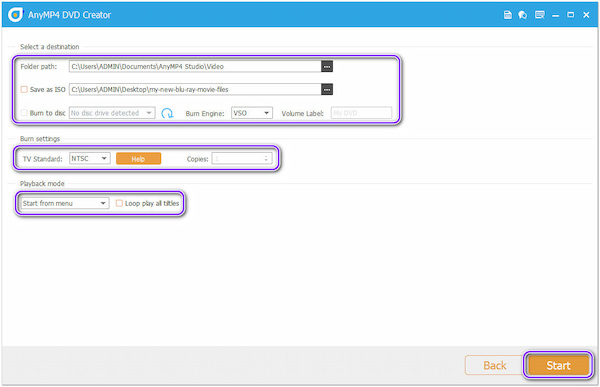Click the Playback mode section label
This screenshot has height=387, width=600.
[42, 183]
